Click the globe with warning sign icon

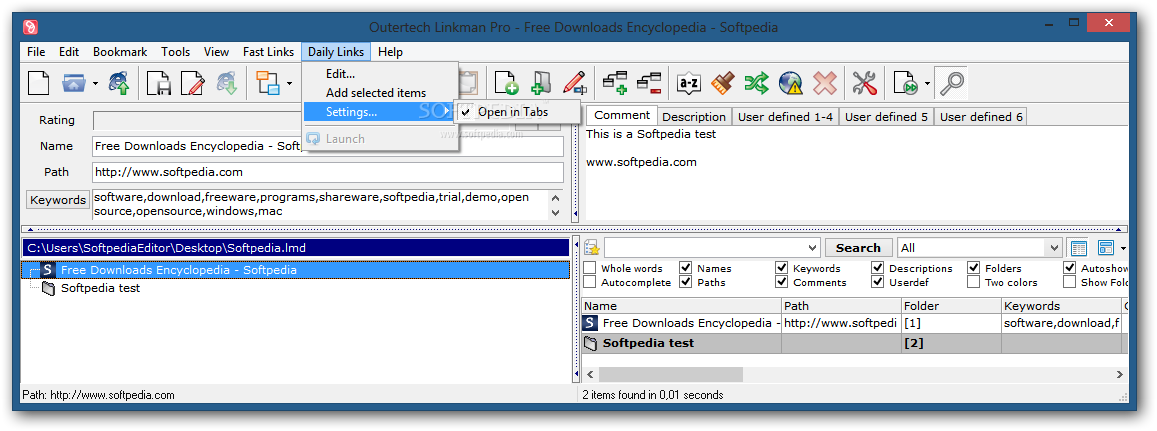[x=791, y=83]
